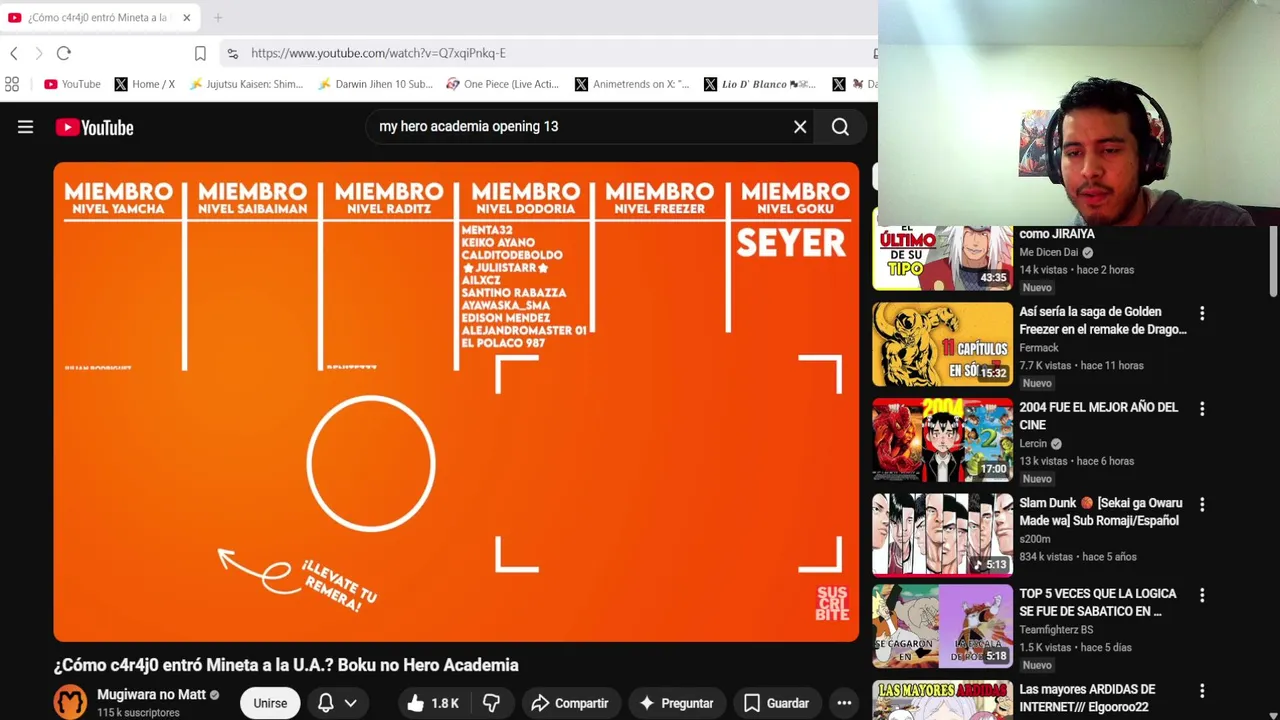Open the Golden Freezer 15:32 thumbnail
This screenshot has width=1280, height=720.
(x=942, y=345)
